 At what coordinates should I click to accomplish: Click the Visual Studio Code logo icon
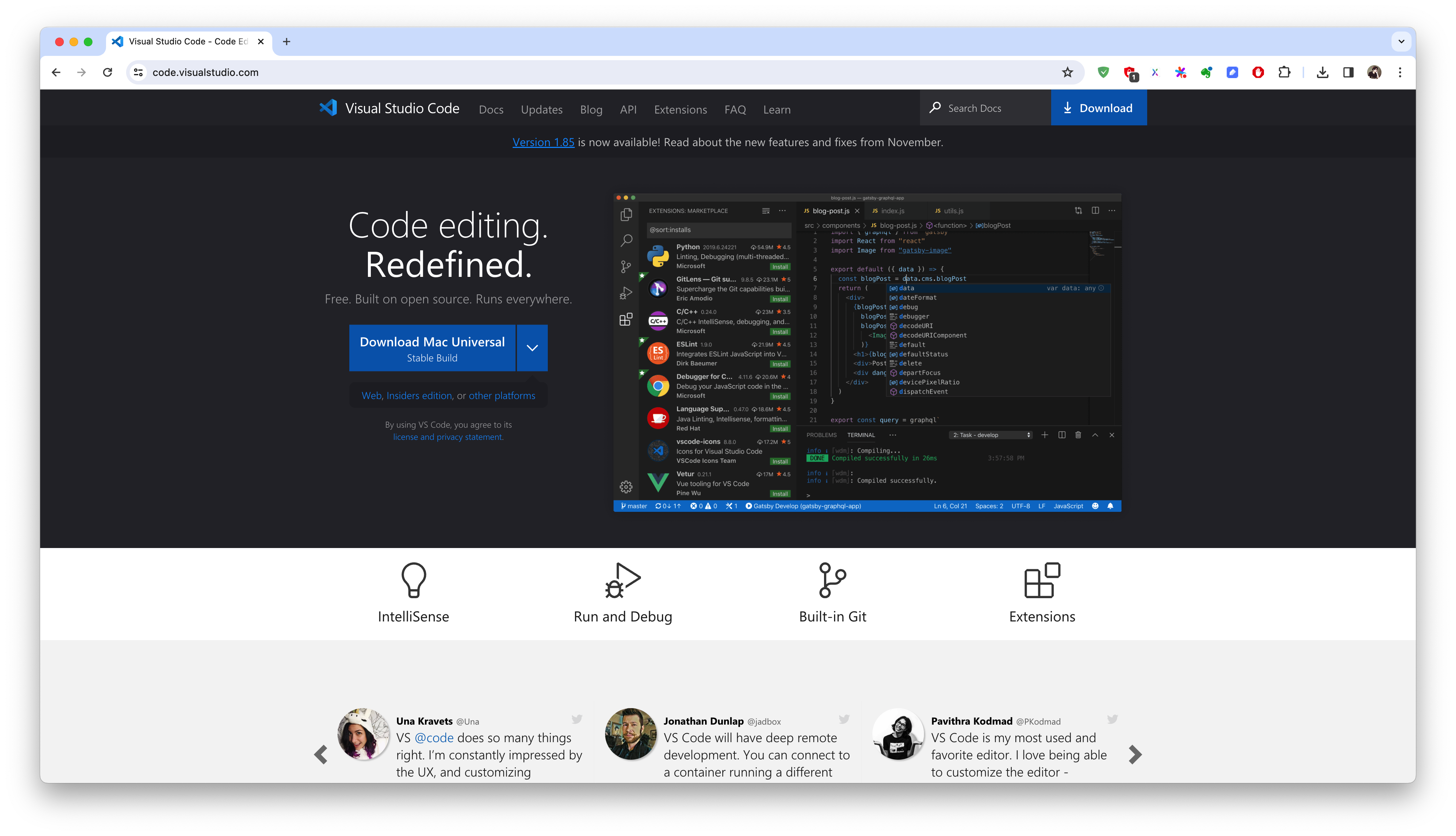(x=328, y=108)
